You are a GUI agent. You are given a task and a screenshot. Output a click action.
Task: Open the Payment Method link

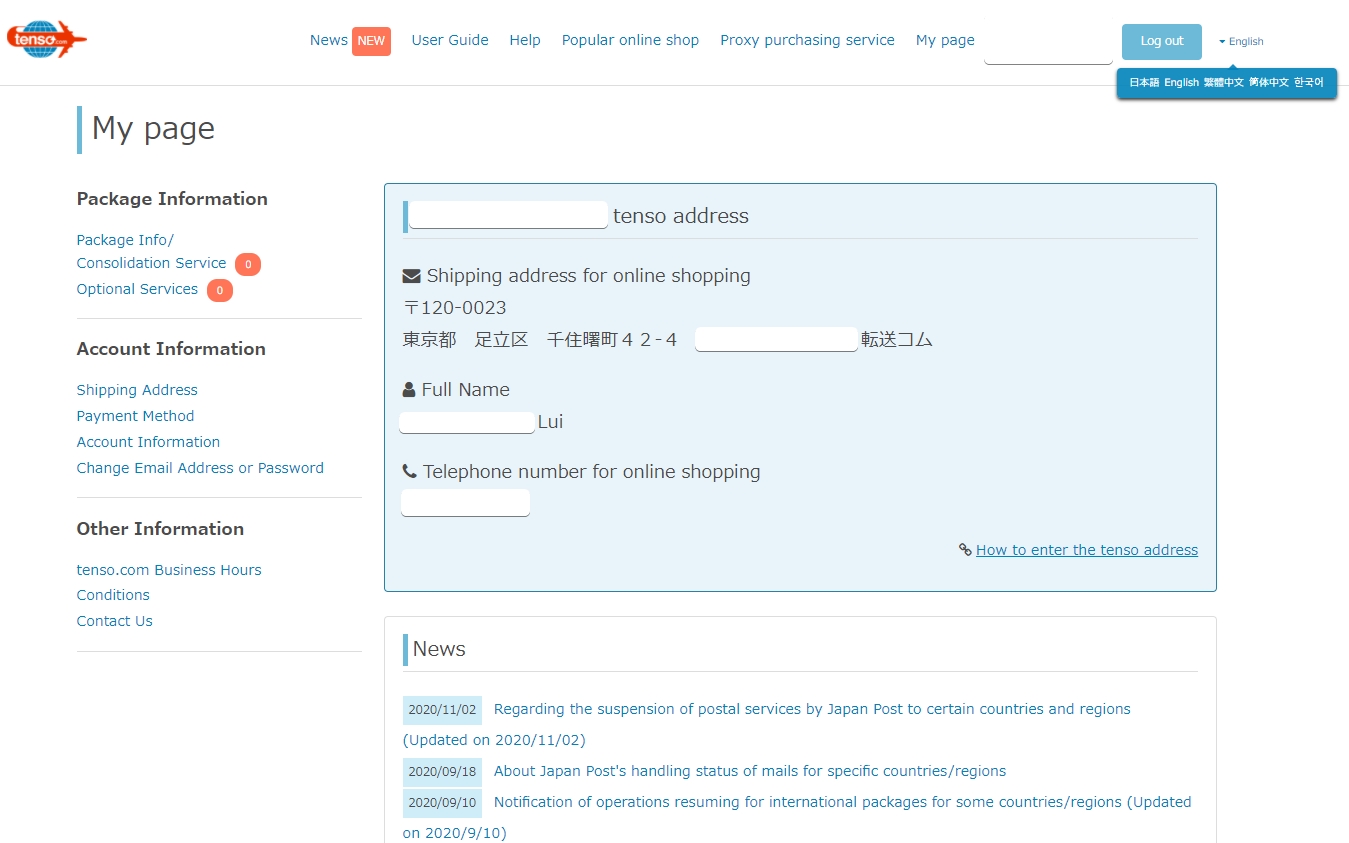pyautogui.click(x=135, y=416)
